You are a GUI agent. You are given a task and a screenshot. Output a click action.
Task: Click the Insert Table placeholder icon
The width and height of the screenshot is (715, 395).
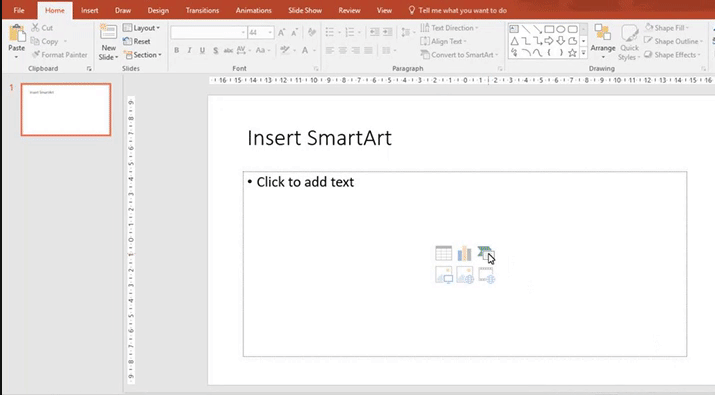443,253
